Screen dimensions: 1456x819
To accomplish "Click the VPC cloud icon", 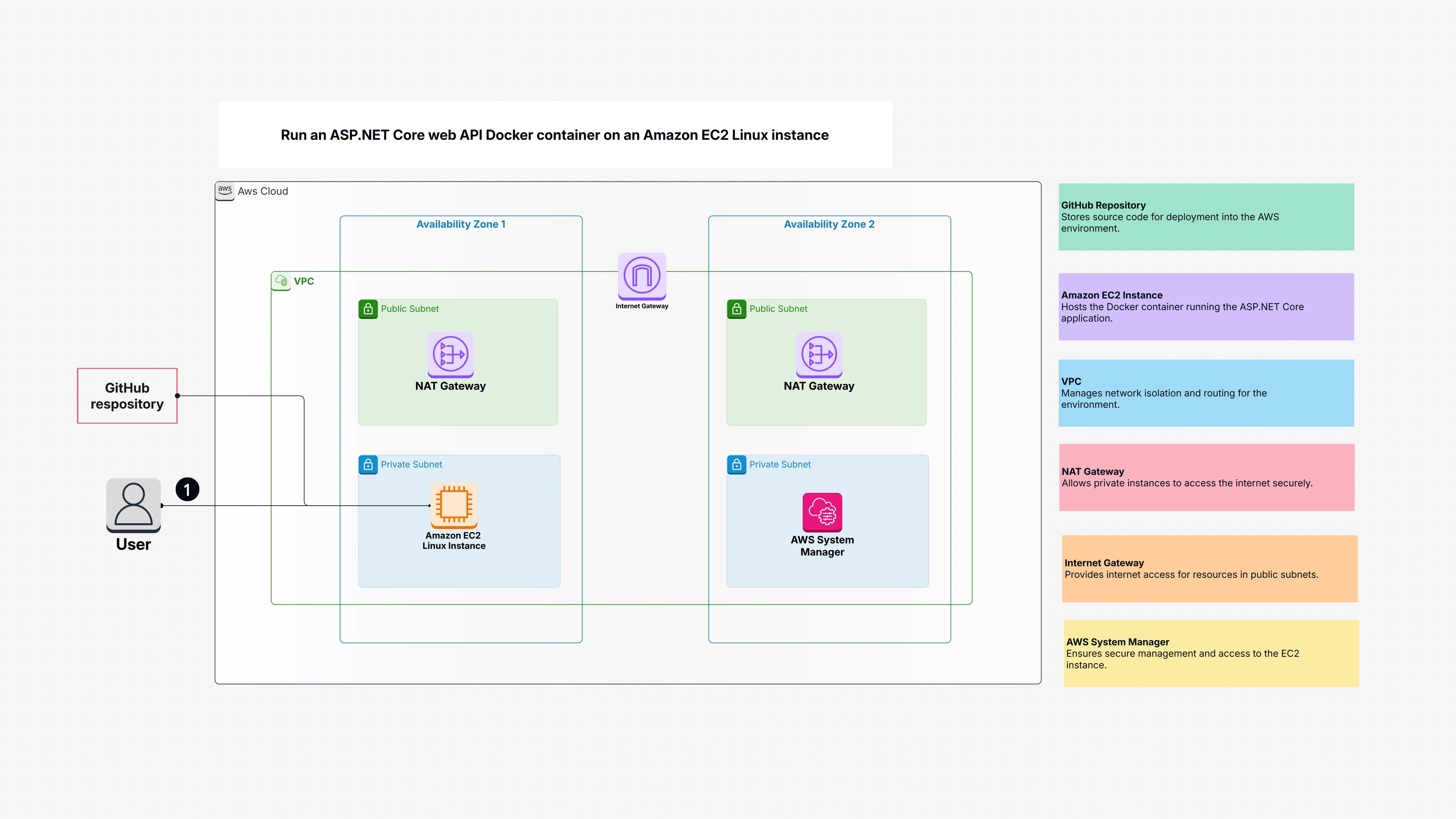I will click(281, 281).
